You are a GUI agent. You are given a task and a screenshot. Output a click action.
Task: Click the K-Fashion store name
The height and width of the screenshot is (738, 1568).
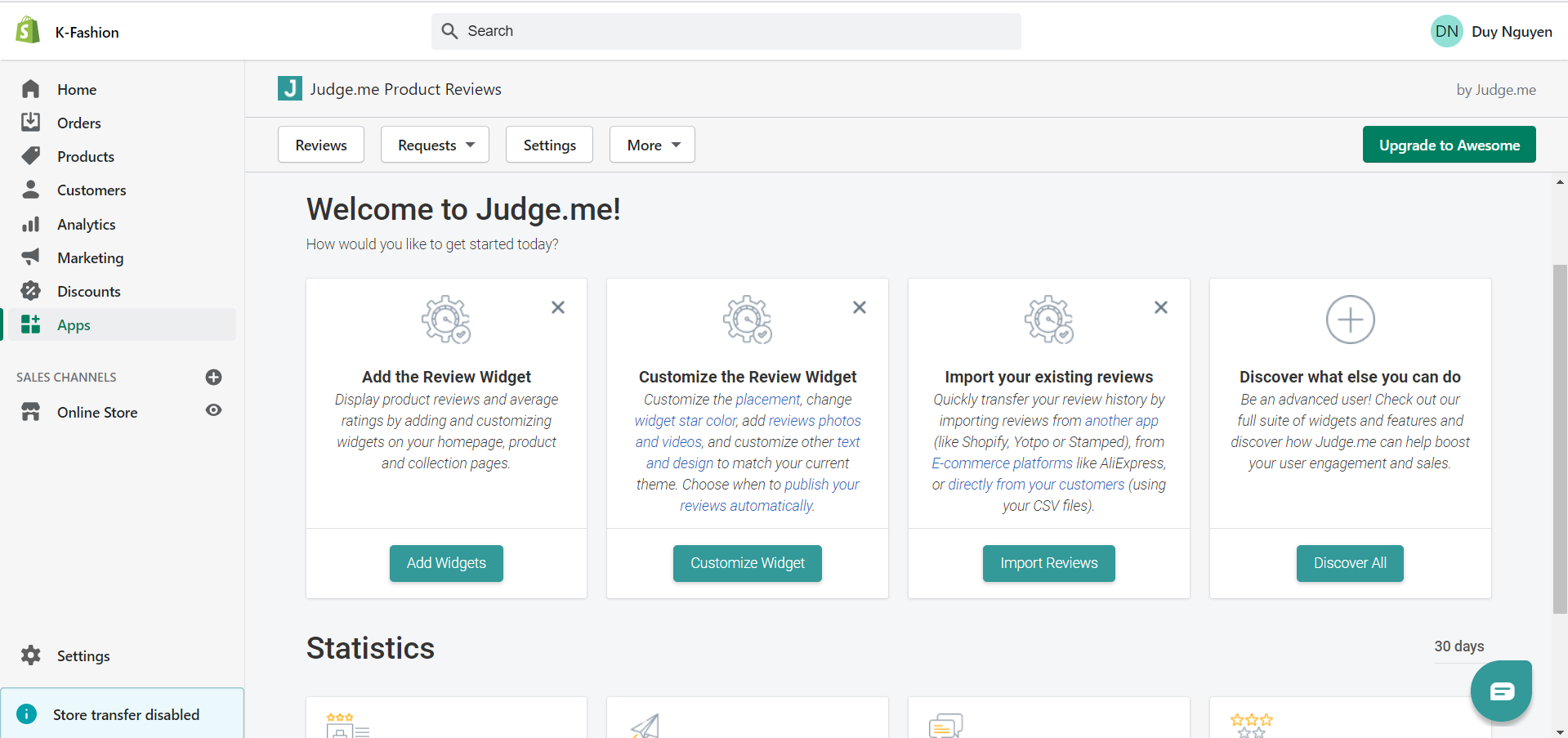click(87, 32)
